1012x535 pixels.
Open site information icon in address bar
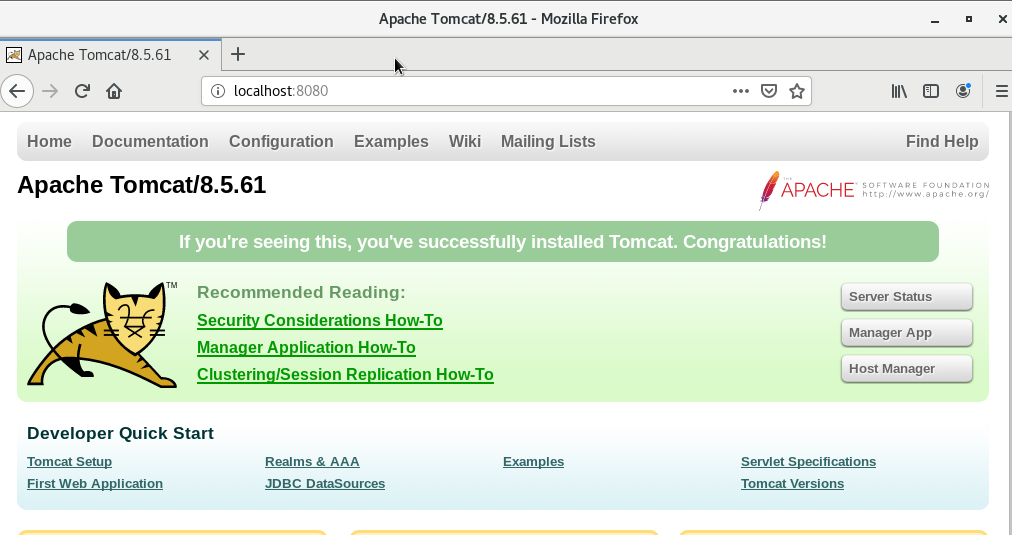tap(218, 91)
